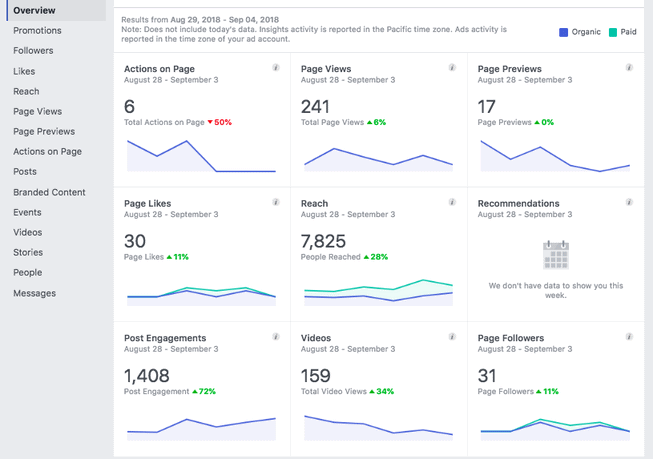The image size is (653, 459).
Task: Click info icon on Actions on Page card
Action: 276,67
